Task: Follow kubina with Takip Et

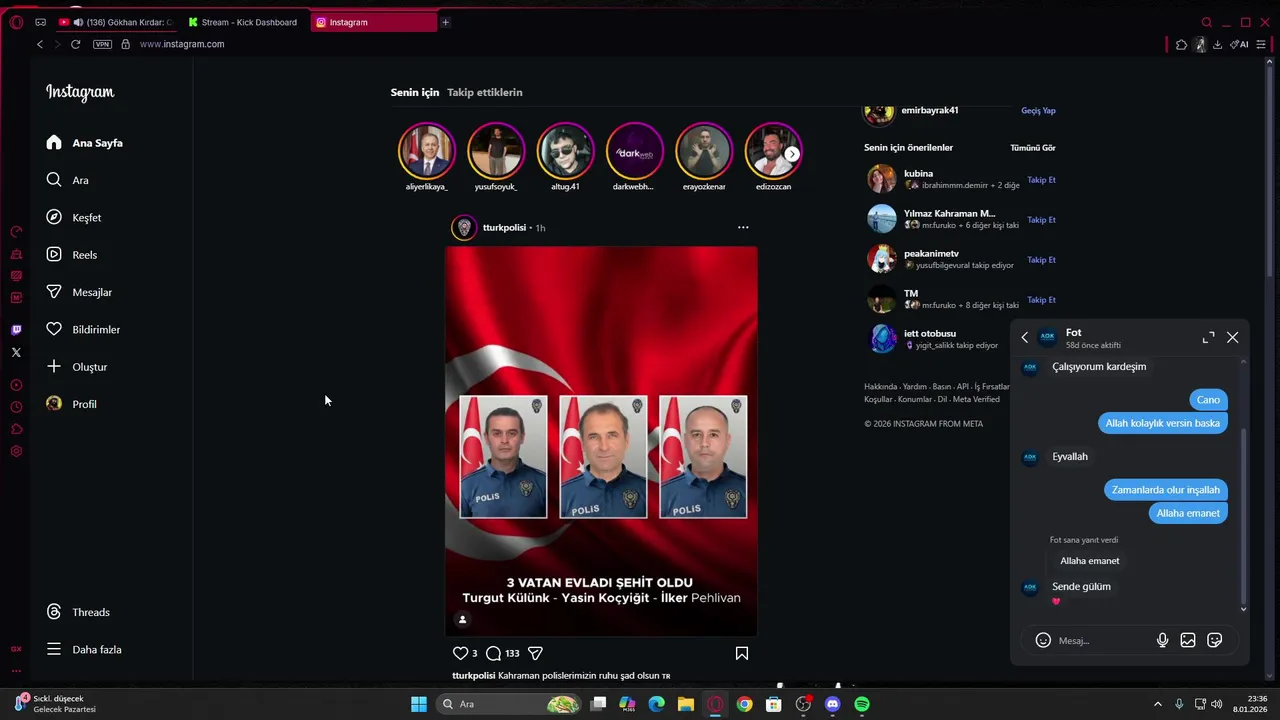Action: click(x=1041, y=180)
